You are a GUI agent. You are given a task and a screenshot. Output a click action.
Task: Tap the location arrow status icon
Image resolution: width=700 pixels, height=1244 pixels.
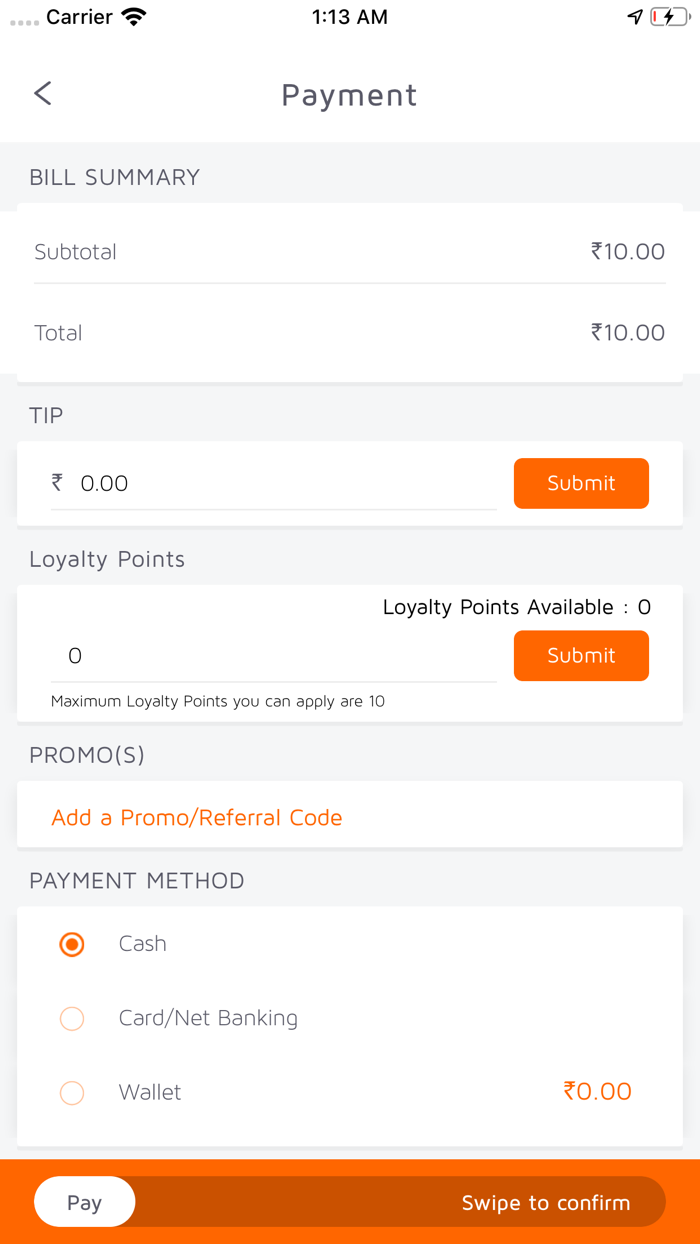634,17
